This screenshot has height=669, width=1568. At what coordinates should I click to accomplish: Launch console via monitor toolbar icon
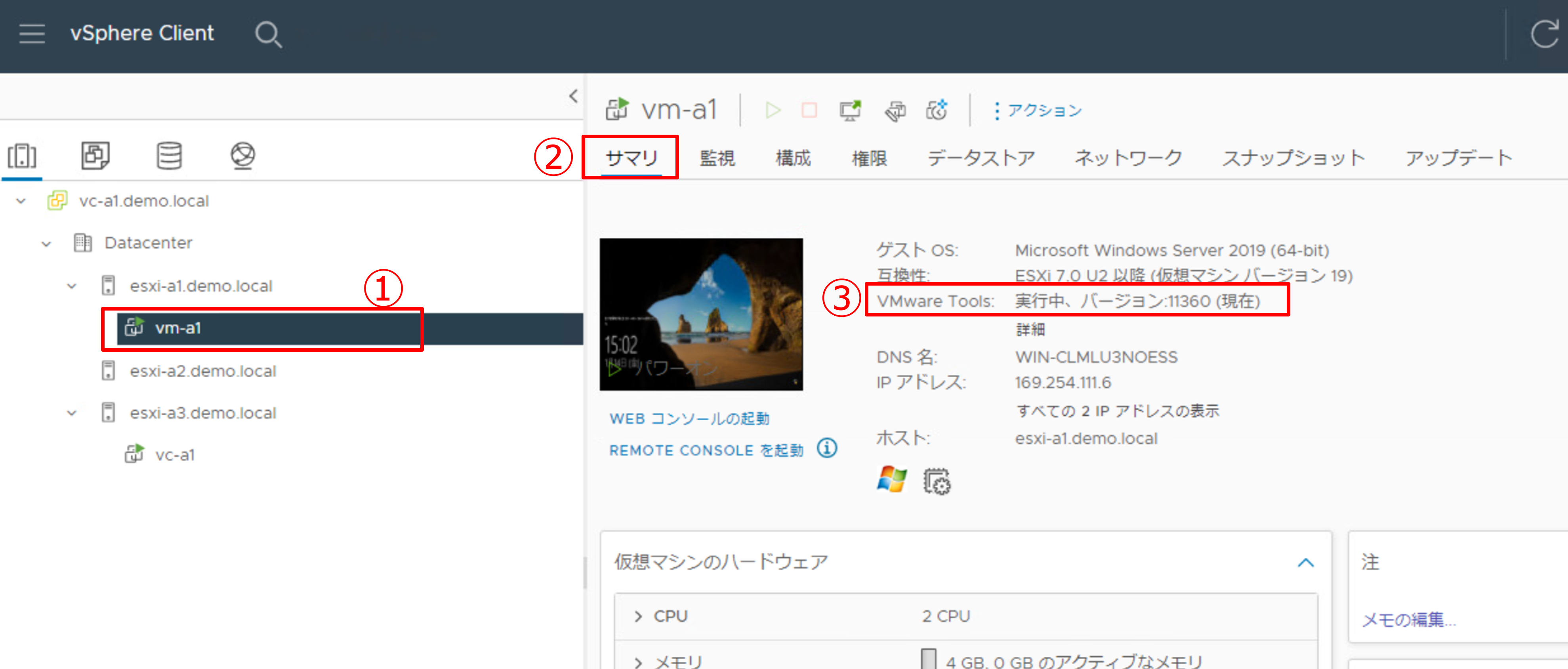coord(850,110)
